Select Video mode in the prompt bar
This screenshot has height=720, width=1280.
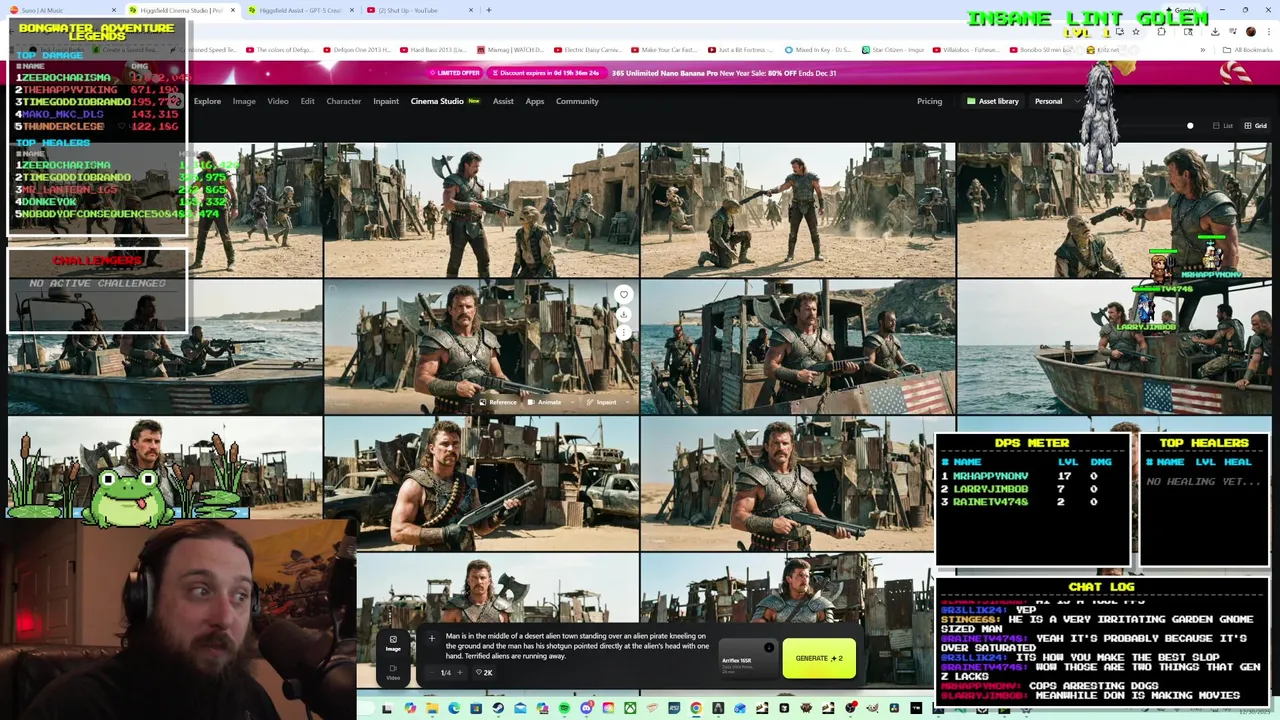(x=393, y=672)
